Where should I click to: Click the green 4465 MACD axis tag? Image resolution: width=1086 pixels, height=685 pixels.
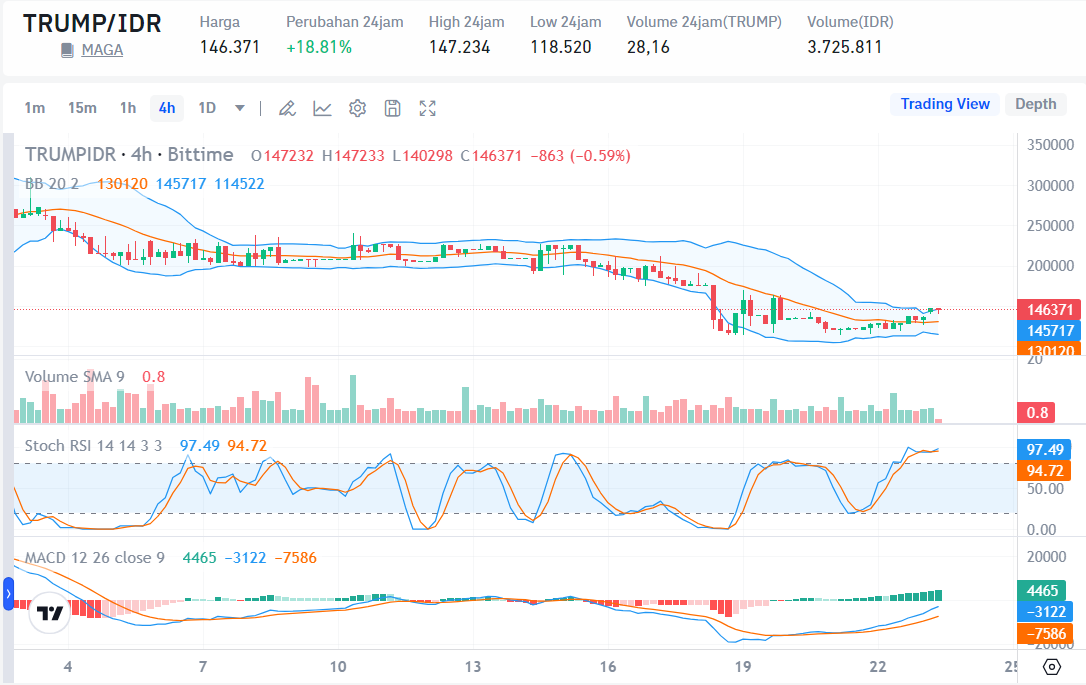click(1042, 591)
